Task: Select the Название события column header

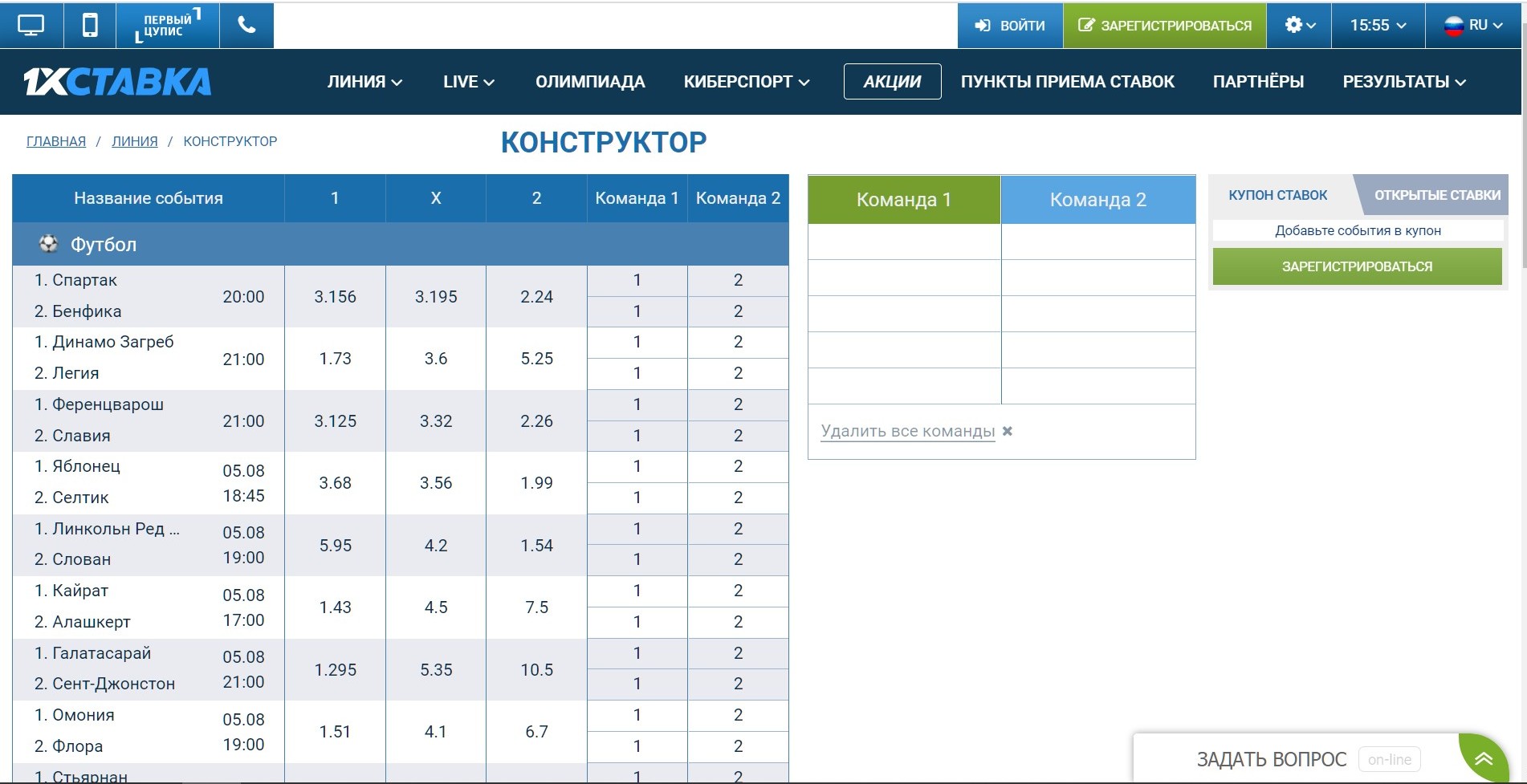Action: point(149,198)
